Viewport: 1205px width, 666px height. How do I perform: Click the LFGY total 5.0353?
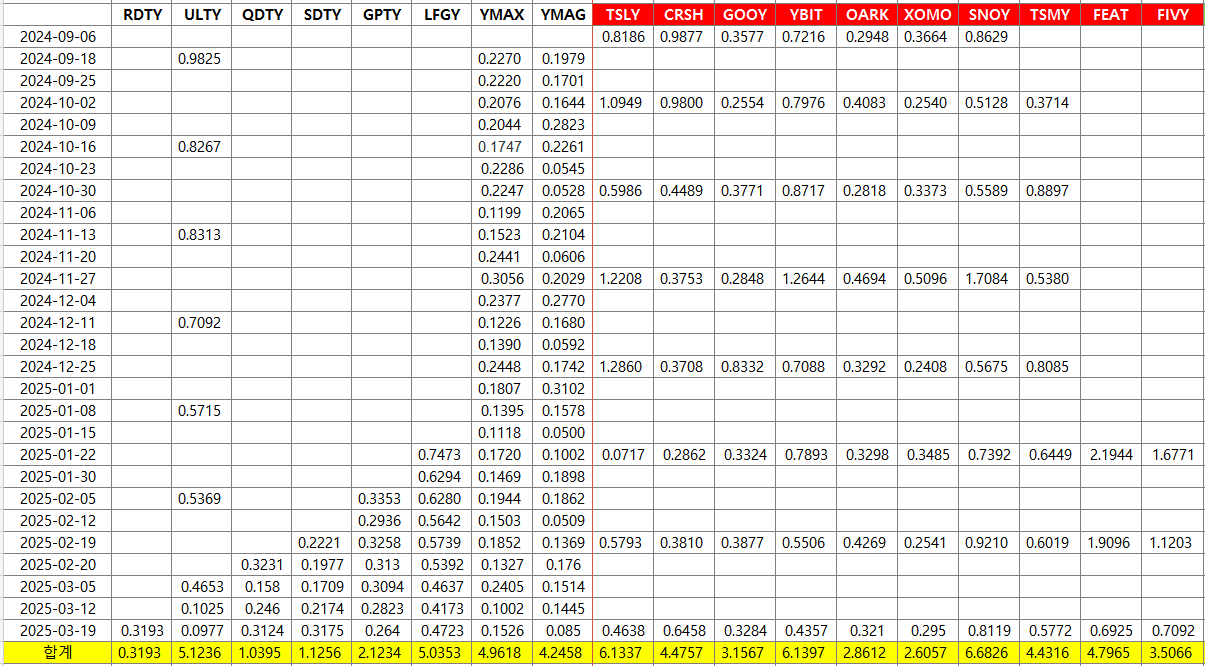tap(442, 653)
